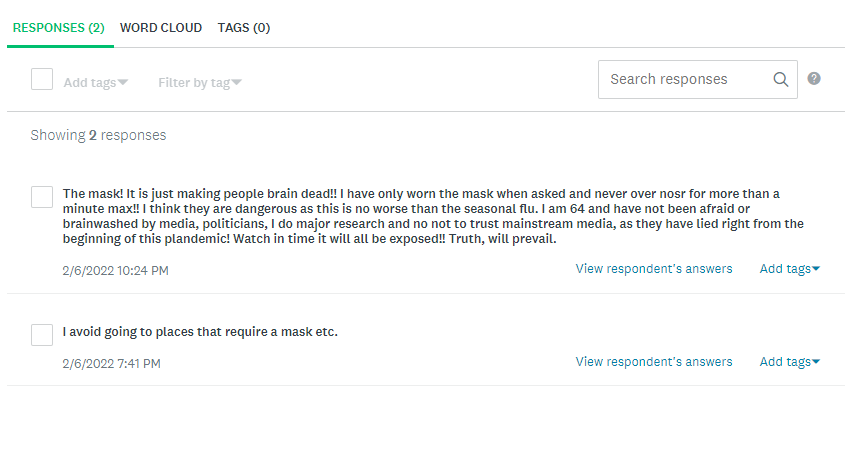Switch to the Word Cloud tab
The width and height of the screenshot is (856, 472).
point(160,28)
